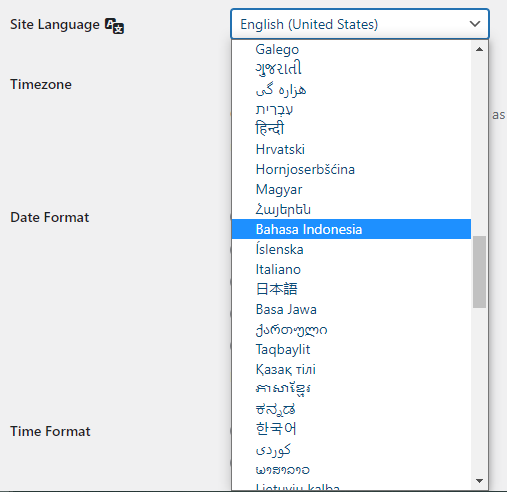The image size is (507, 492).
Task: Click the scrollbar up arrow in language list
Action: click(x=479, y=49)
